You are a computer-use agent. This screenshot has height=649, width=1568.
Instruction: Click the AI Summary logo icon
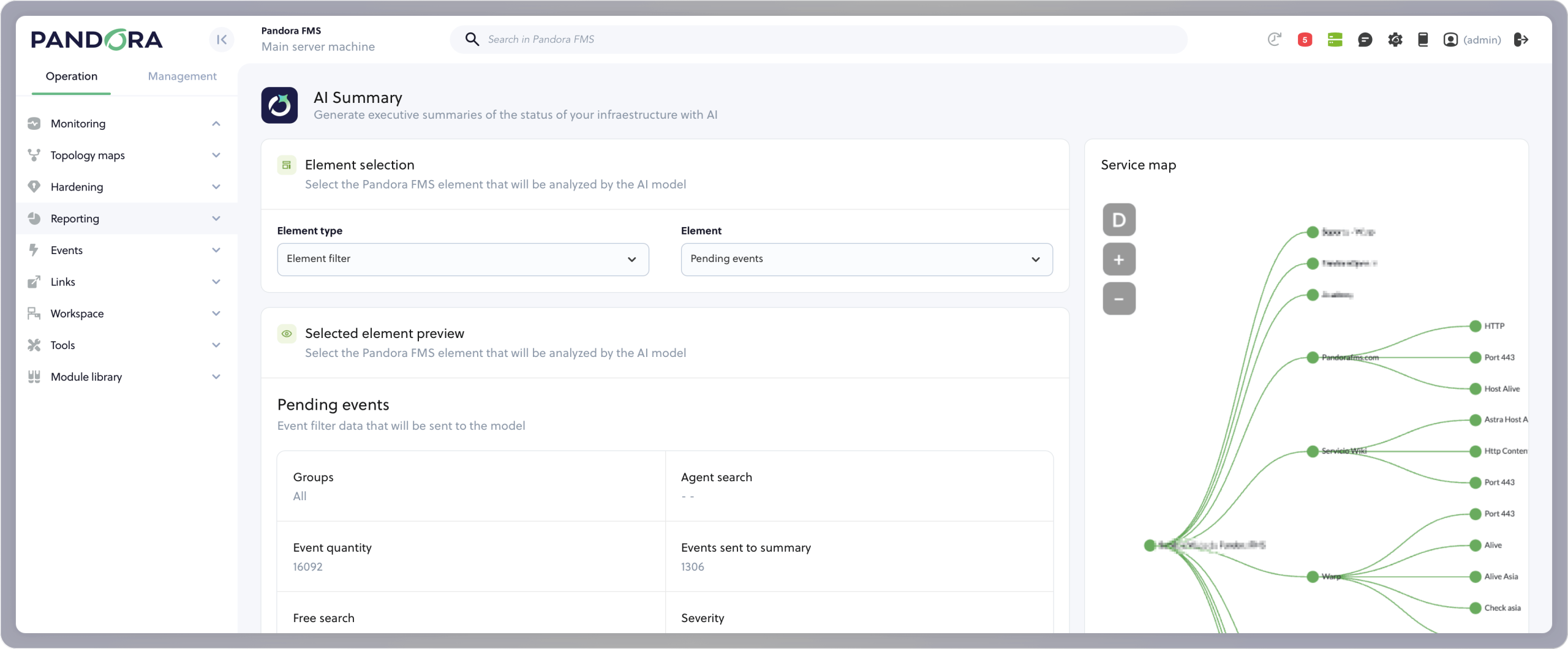coord(279,105)
